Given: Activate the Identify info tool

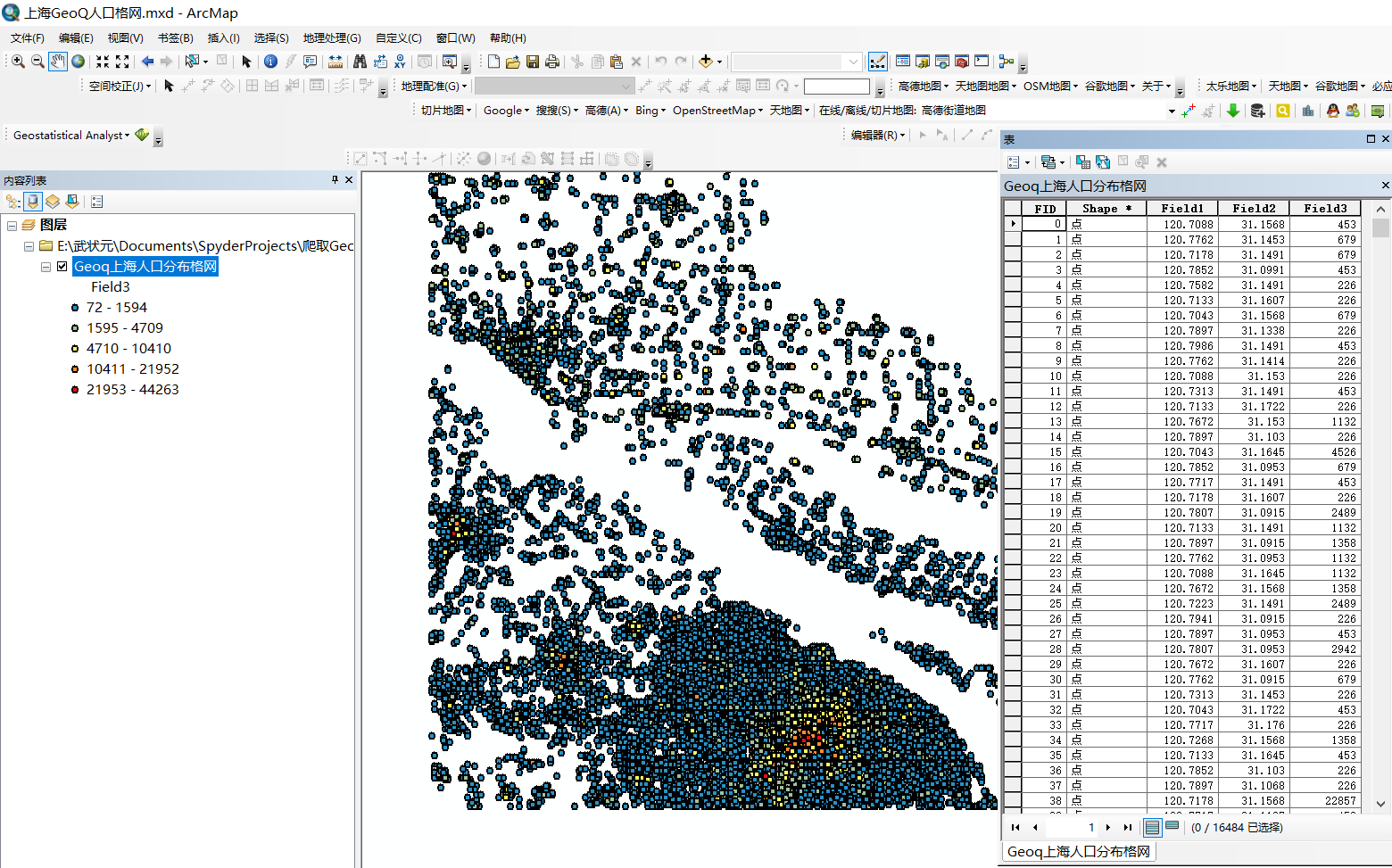Looking at the screenshot, I should tap(270, 62).
